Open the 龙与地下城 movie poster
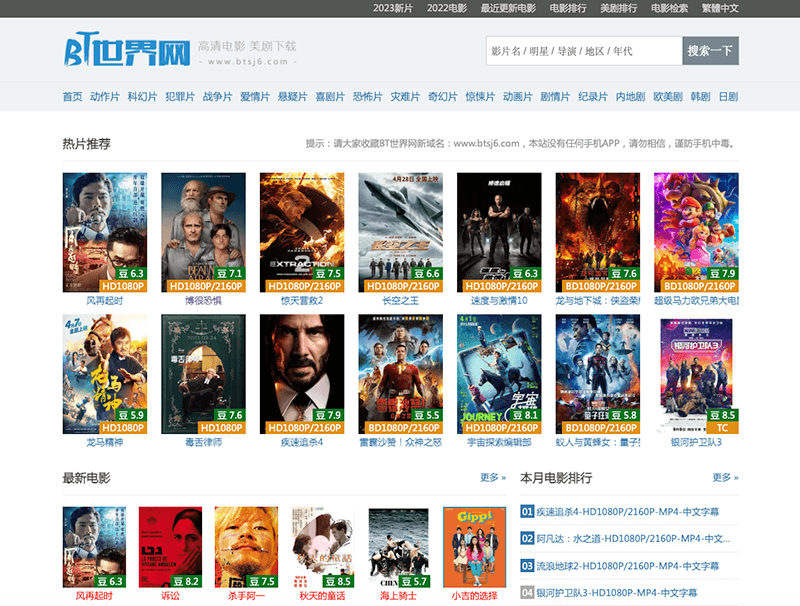This screenshot has height=606, width=800. click(598, 232)
